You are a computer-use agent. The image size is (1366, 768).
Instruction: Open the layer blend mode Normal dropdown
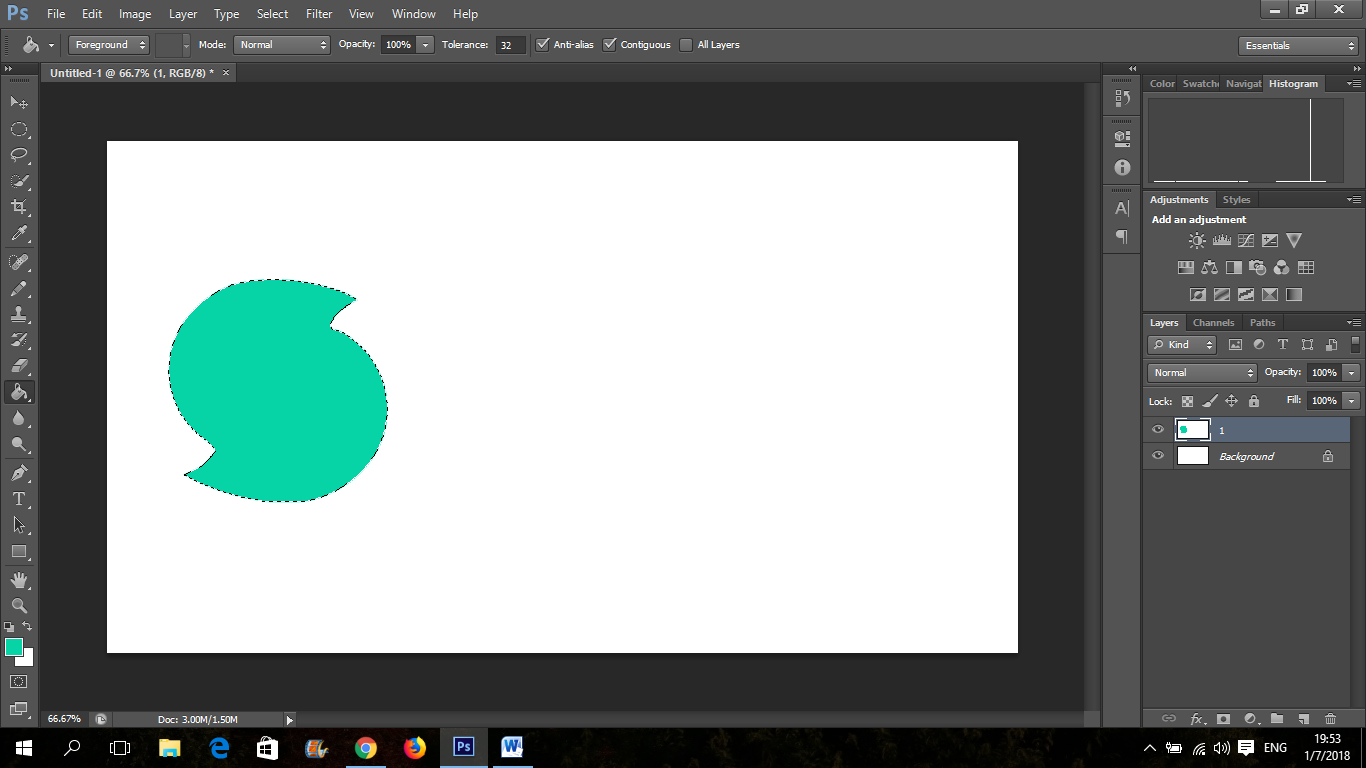click(x=1202, y=372)
